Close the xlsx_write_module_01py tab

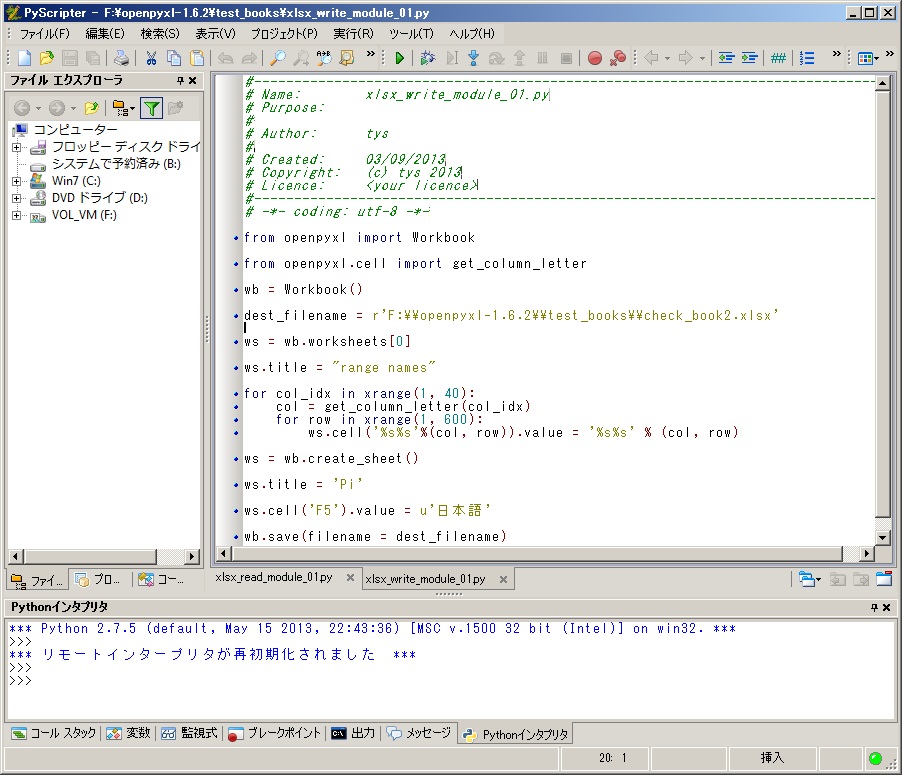point(502,579)
